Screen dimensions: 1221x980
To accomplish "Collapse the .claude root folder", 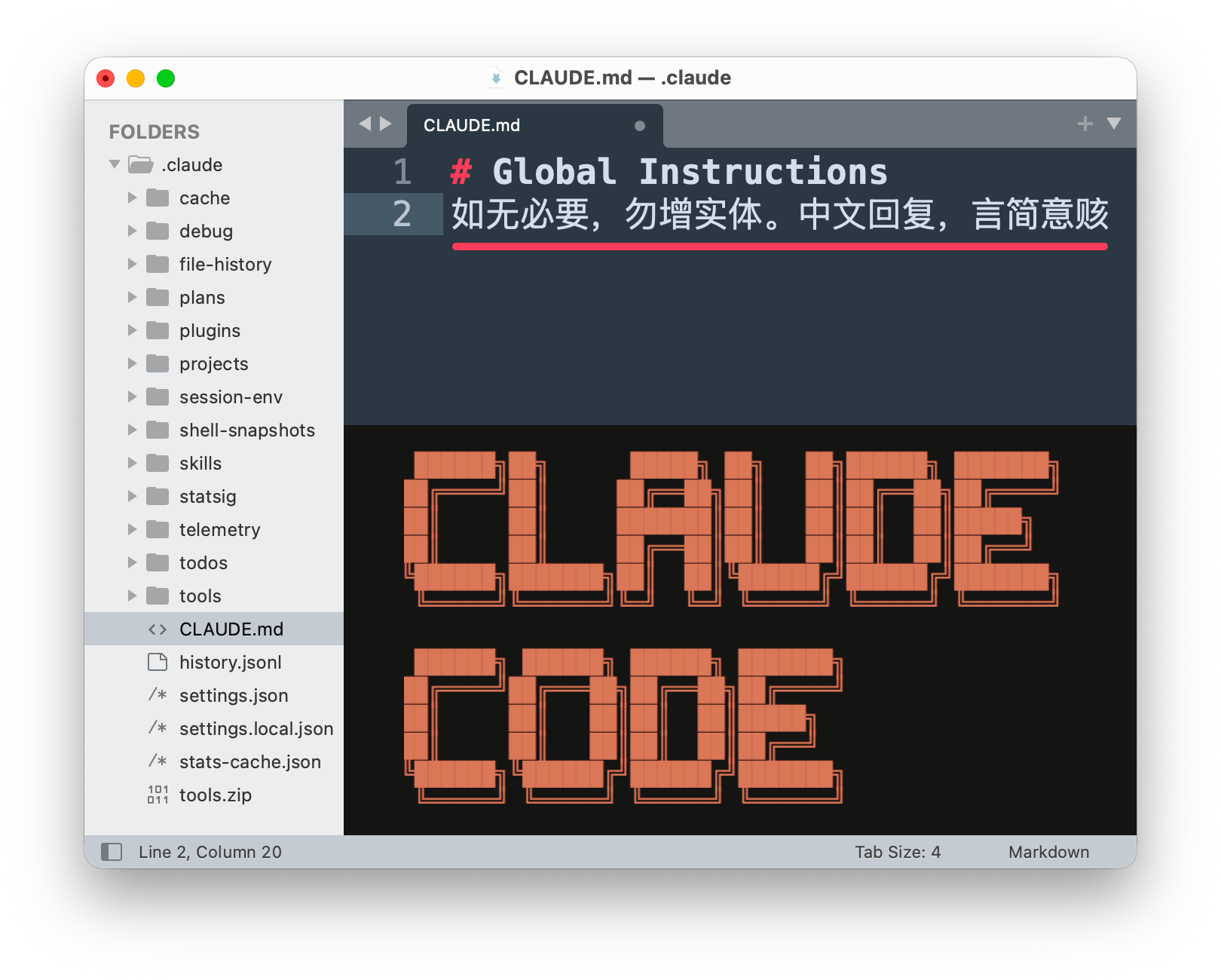I will click(115, 164).
